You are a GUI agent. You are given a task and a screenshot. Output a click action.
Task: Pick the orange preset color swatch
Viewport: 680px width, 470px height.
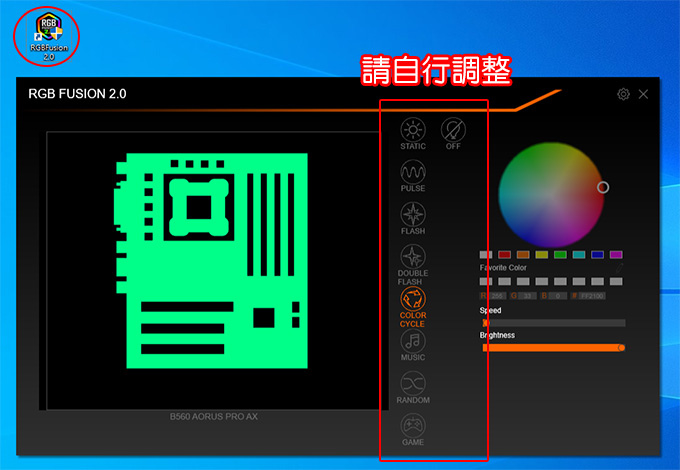pyautogui.click(x=523, y=255)
